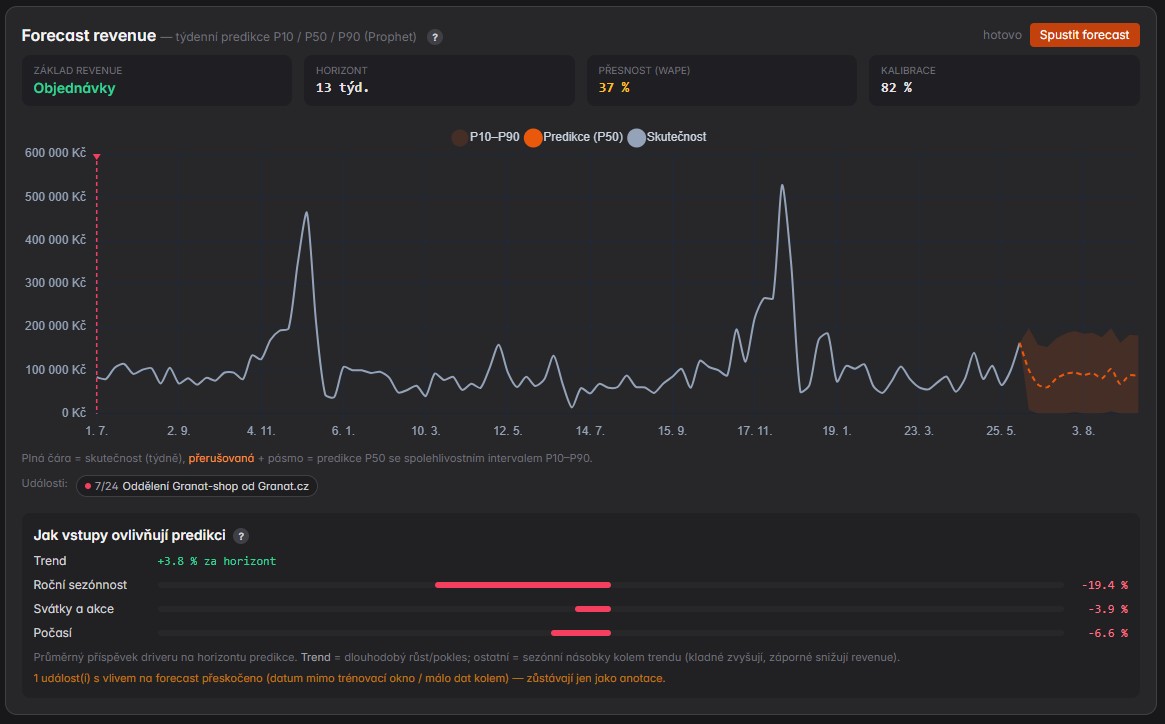Click help icon next to Forecast revenue title
The height and width of the screenshot is (724, 1165).
point(435,36)
